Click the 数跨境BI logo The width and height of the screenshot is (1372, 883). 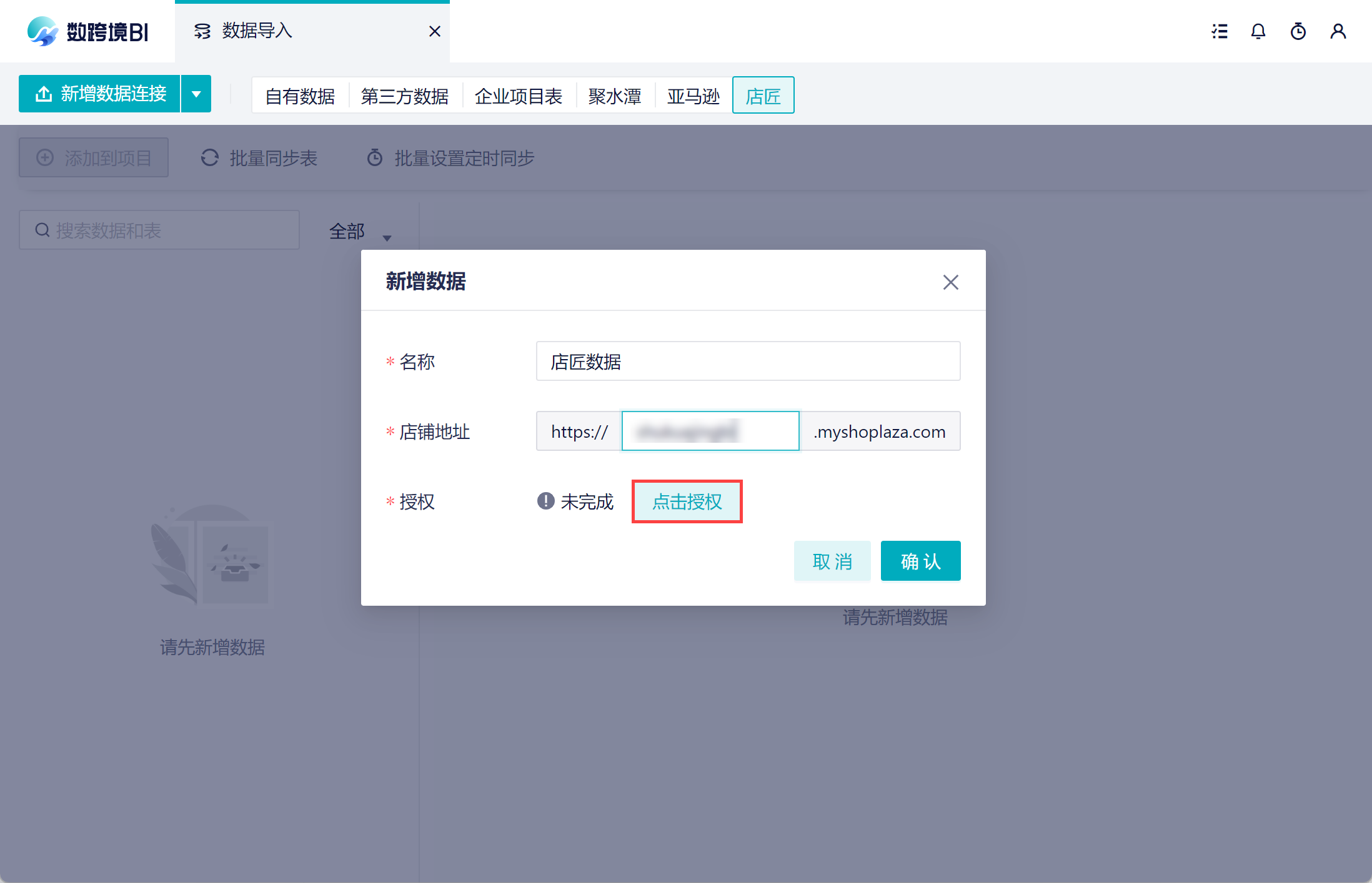click(x=88, y=31)
